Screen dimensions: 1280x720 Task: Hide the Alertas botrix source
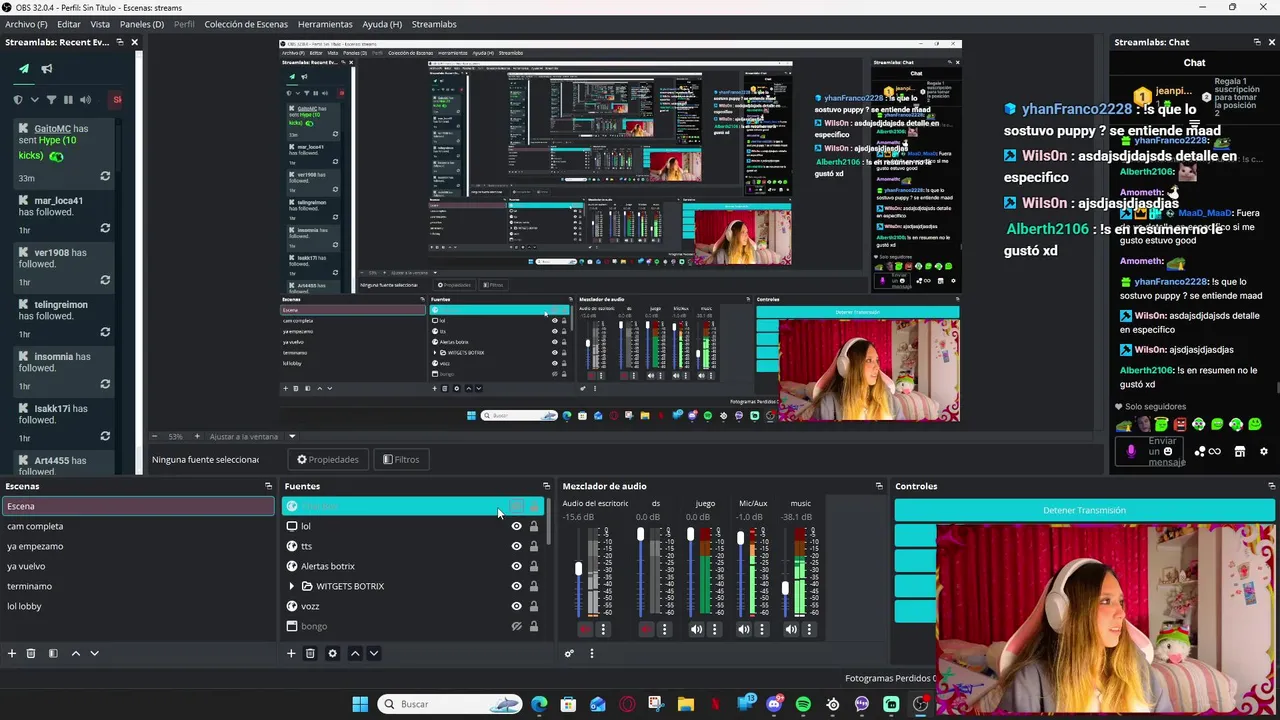[517, 566]
